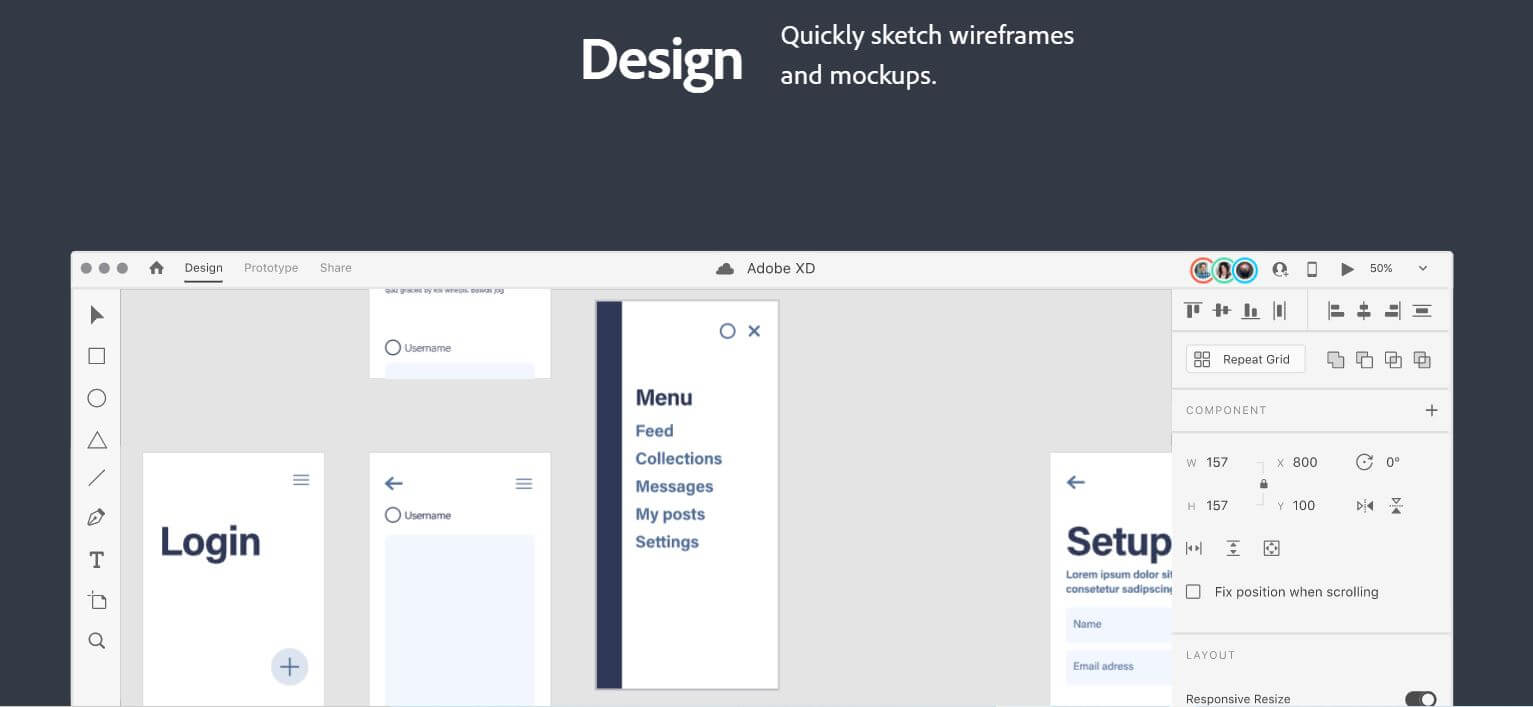Viewport: 1533px width, 707px height.
Task: Expand the COMPONENT section with the plus
Action: pos(1431,410)
